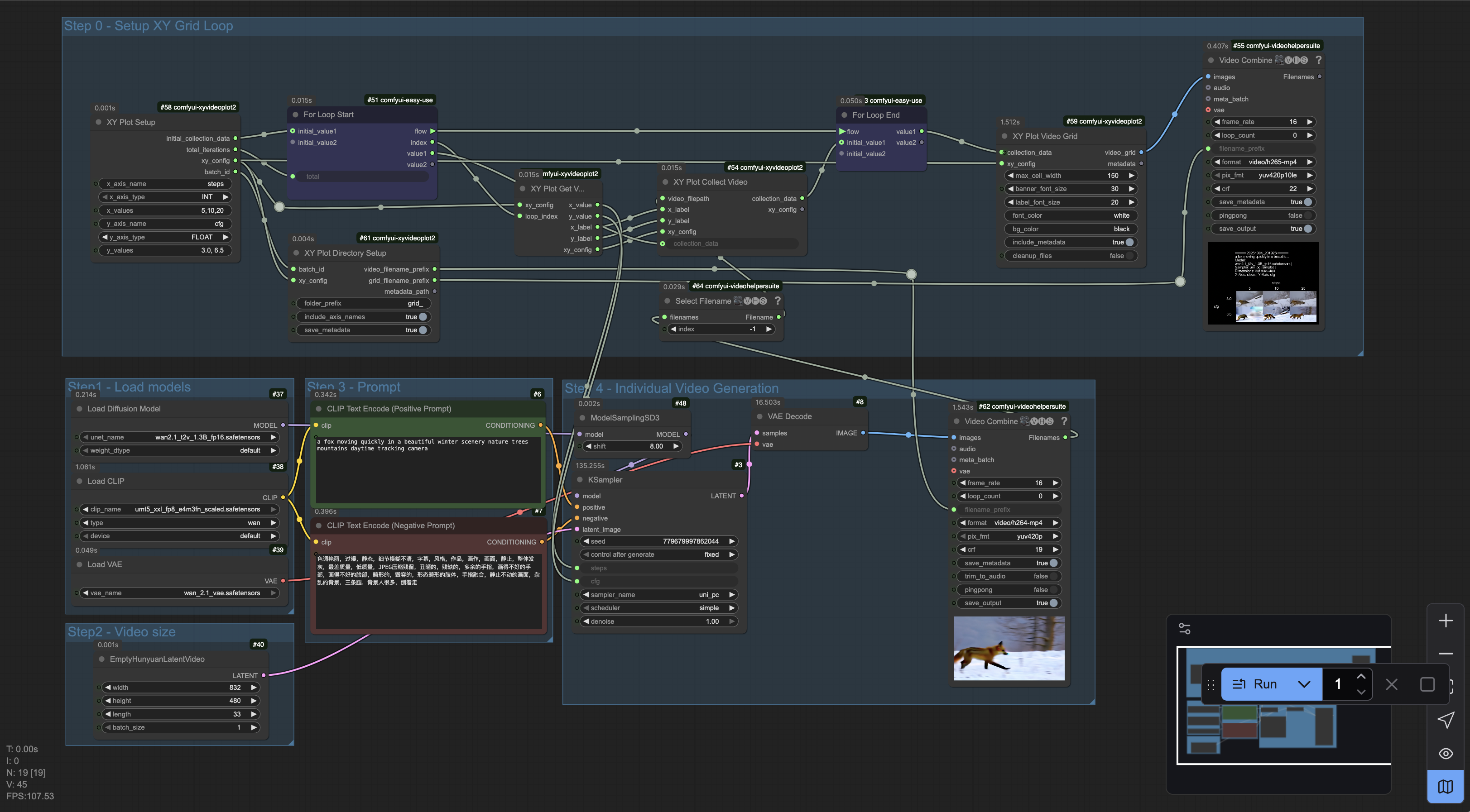Click the bg_color black field
Image resolution: width=1470 pixels, height=812 pixels.
point(1071,229)
